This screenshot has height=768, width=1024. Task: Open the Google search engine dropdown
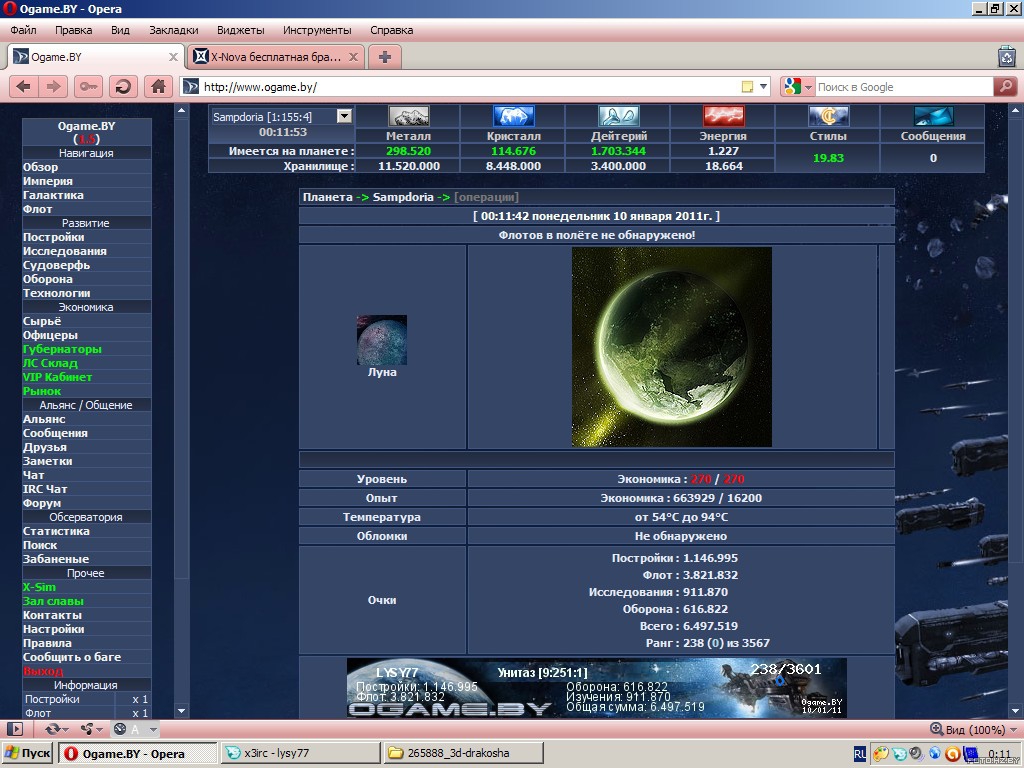[799, 86]
